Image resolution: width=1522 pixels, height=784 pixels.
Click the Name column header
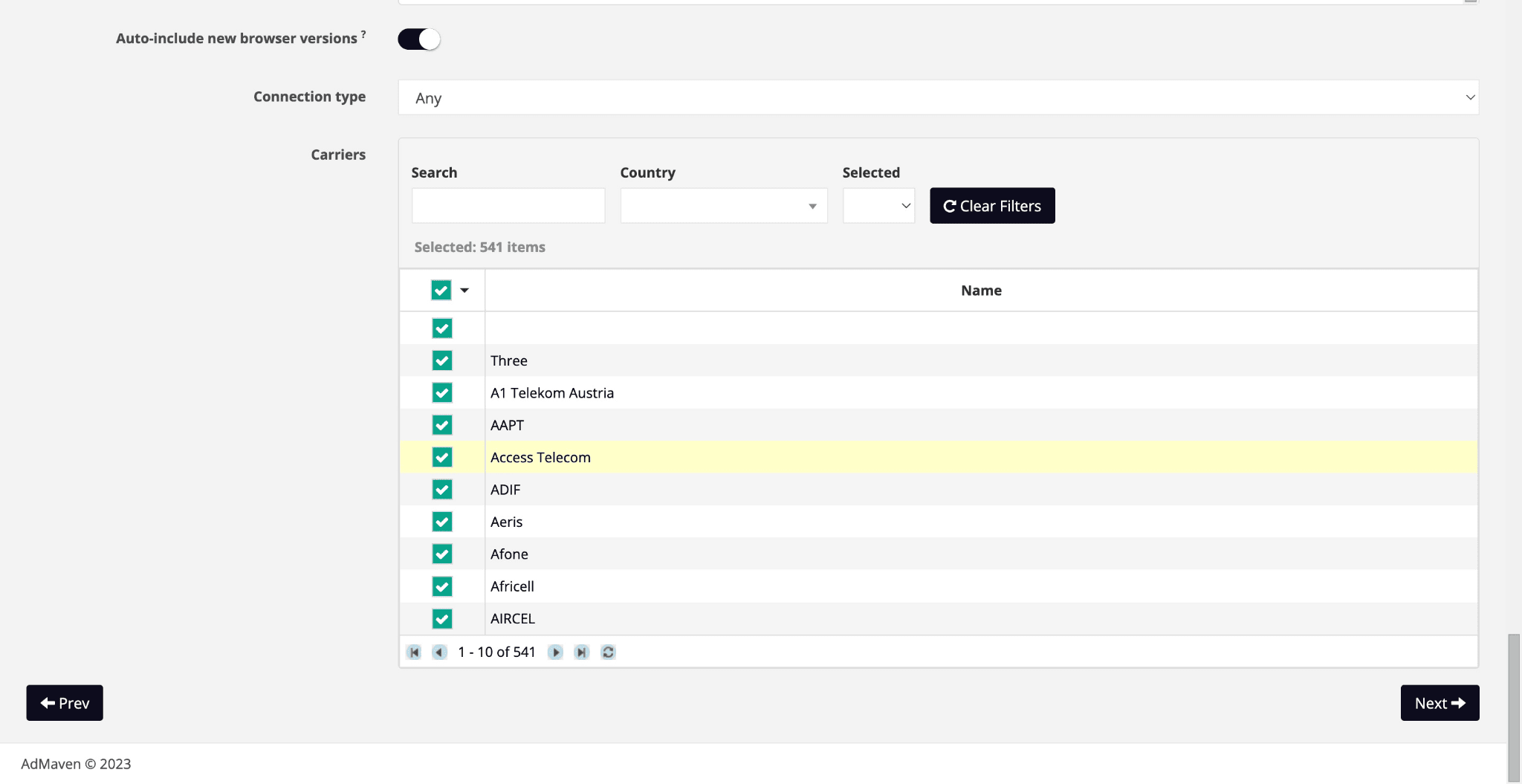pos(981,290)
